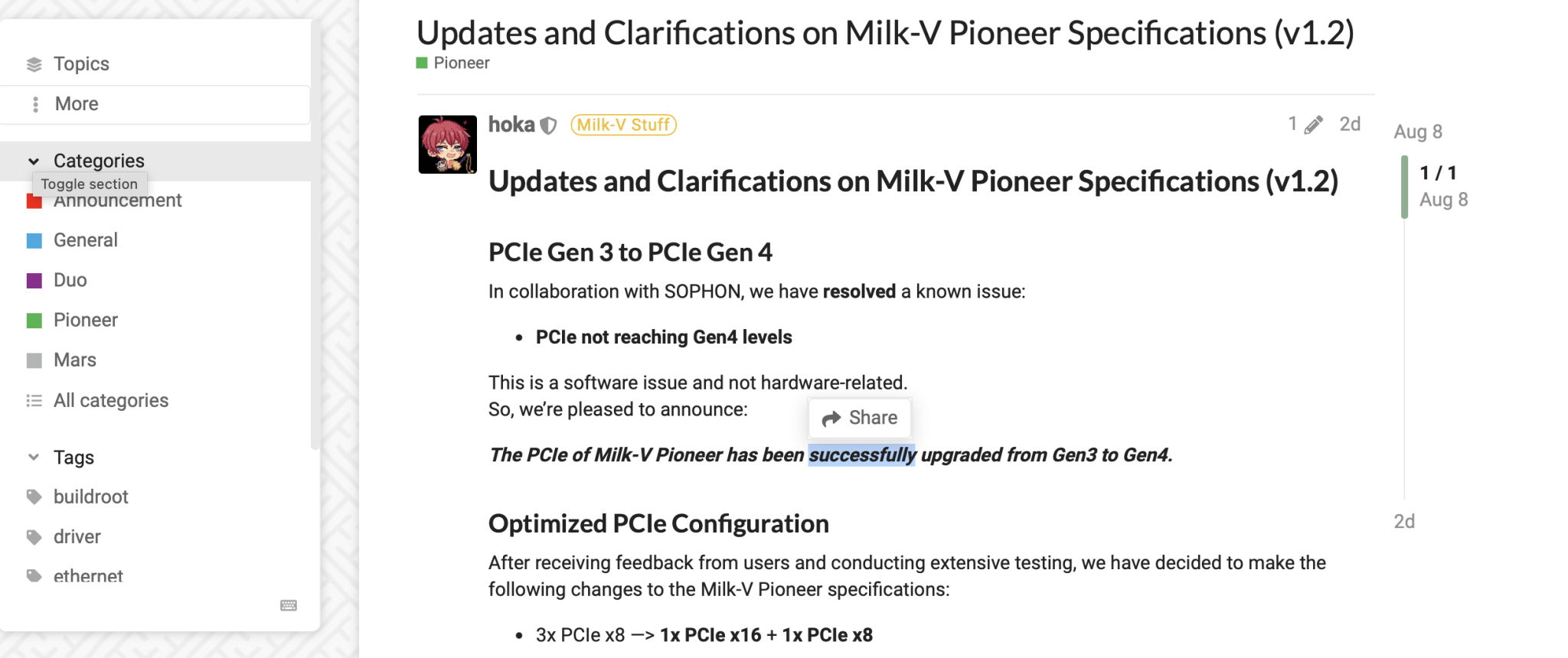Open keyboard shortcuts via the keyboard icon
This screenshot has height=658, width=1568.
click(288, 604)
